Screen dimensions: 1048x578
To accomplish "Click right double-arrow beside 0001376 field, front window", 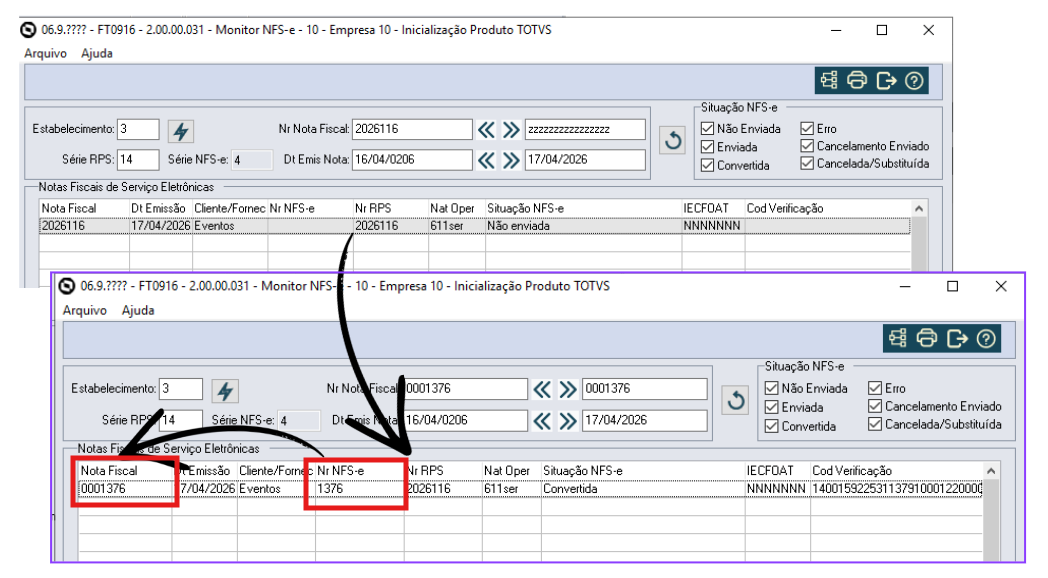I will click(568, 389).
